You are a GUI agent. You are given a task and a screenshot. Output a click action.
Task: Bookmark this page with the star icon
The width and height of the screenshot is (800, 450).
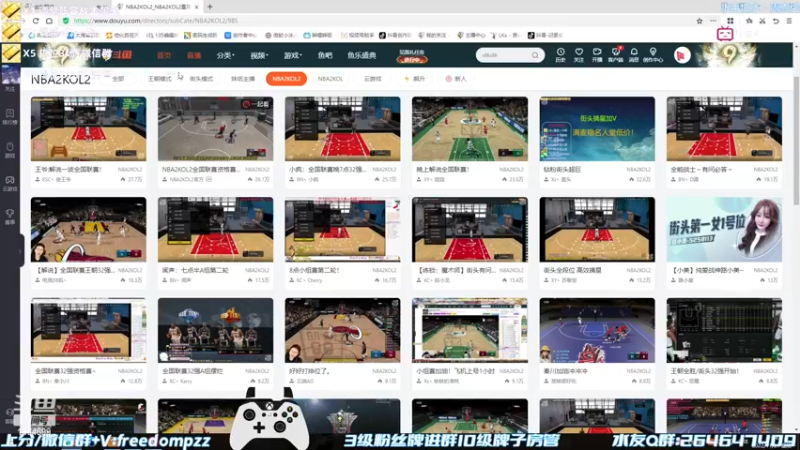coord(699,21)
